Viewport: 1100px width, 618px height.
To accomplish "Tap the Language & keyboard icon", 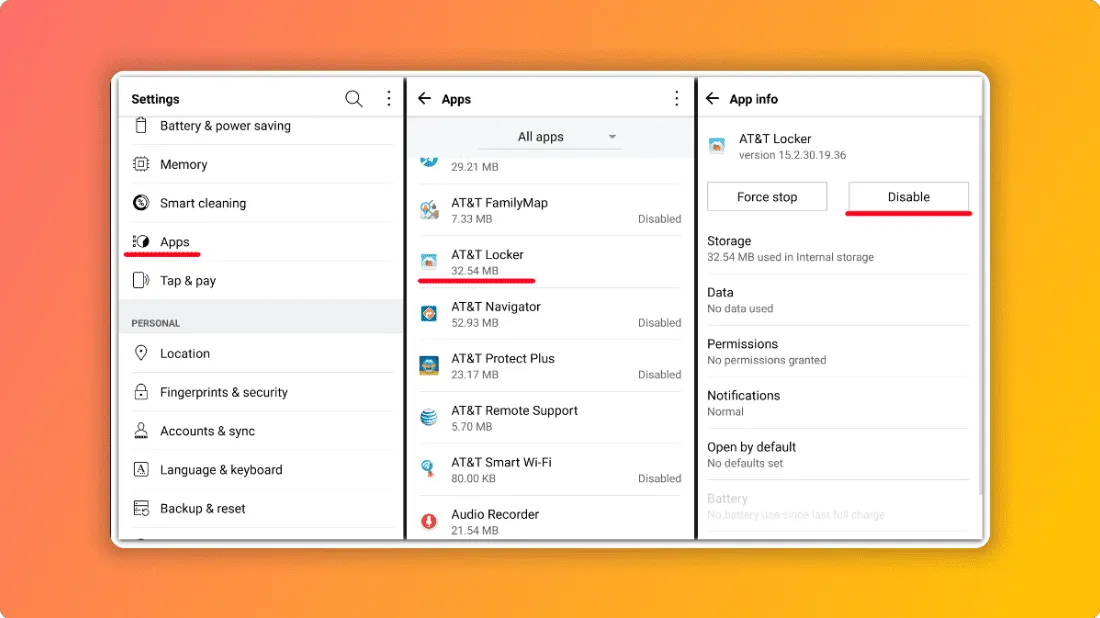I will coord(141,469).
